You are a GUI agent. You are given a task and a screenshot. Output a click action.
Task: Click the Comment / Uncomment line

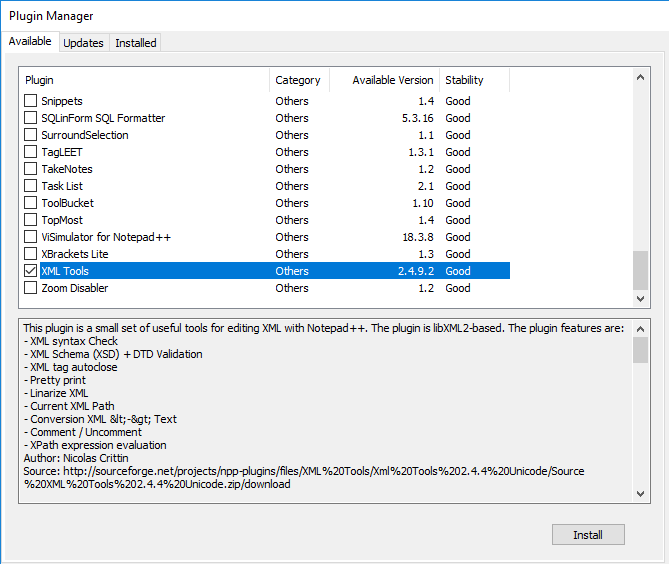[83, 432]
